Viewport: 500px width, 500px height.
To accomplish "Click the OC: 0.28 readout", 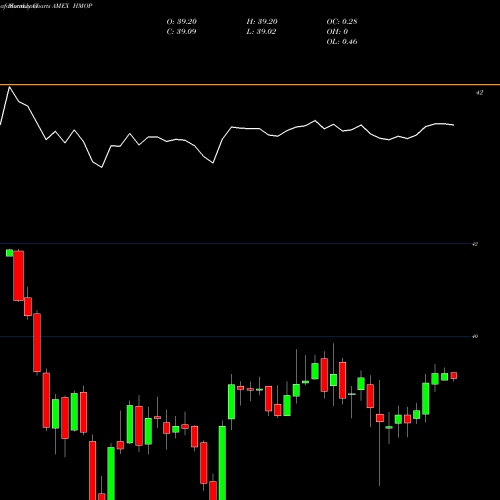I will pos(342,22).
